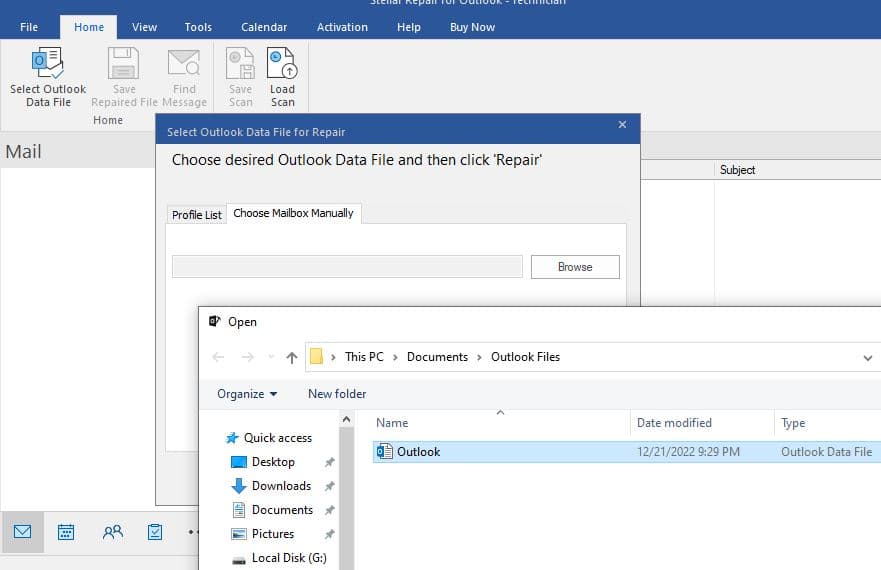This screenshot has height=570, width=881.
Task: Open the Calendar ribbon tab
Action: pyautogui.click(x=264, y=27)
